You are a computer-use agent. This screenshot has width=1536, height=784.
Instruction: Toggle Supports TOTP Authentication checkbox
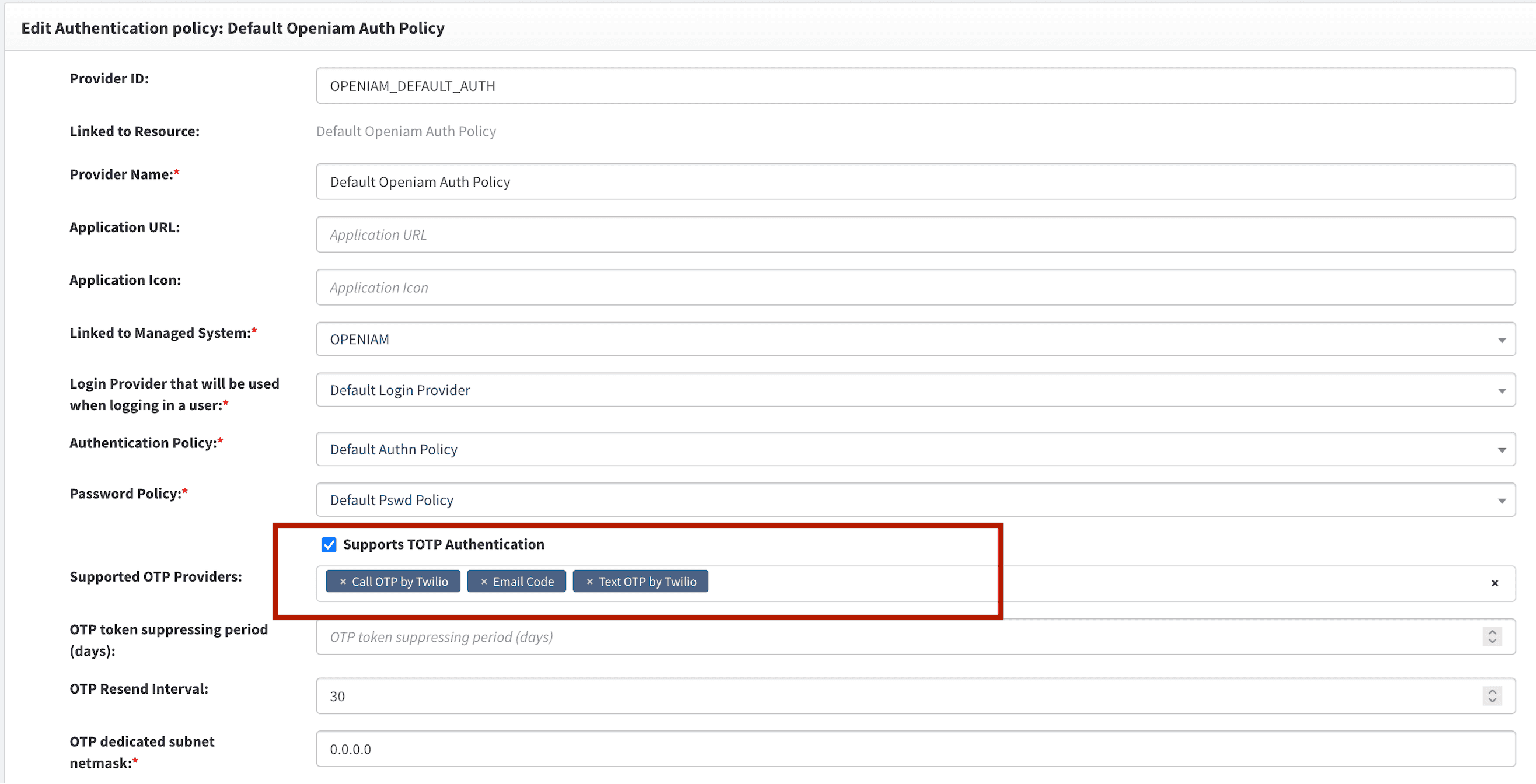click(x=329, y=545)
